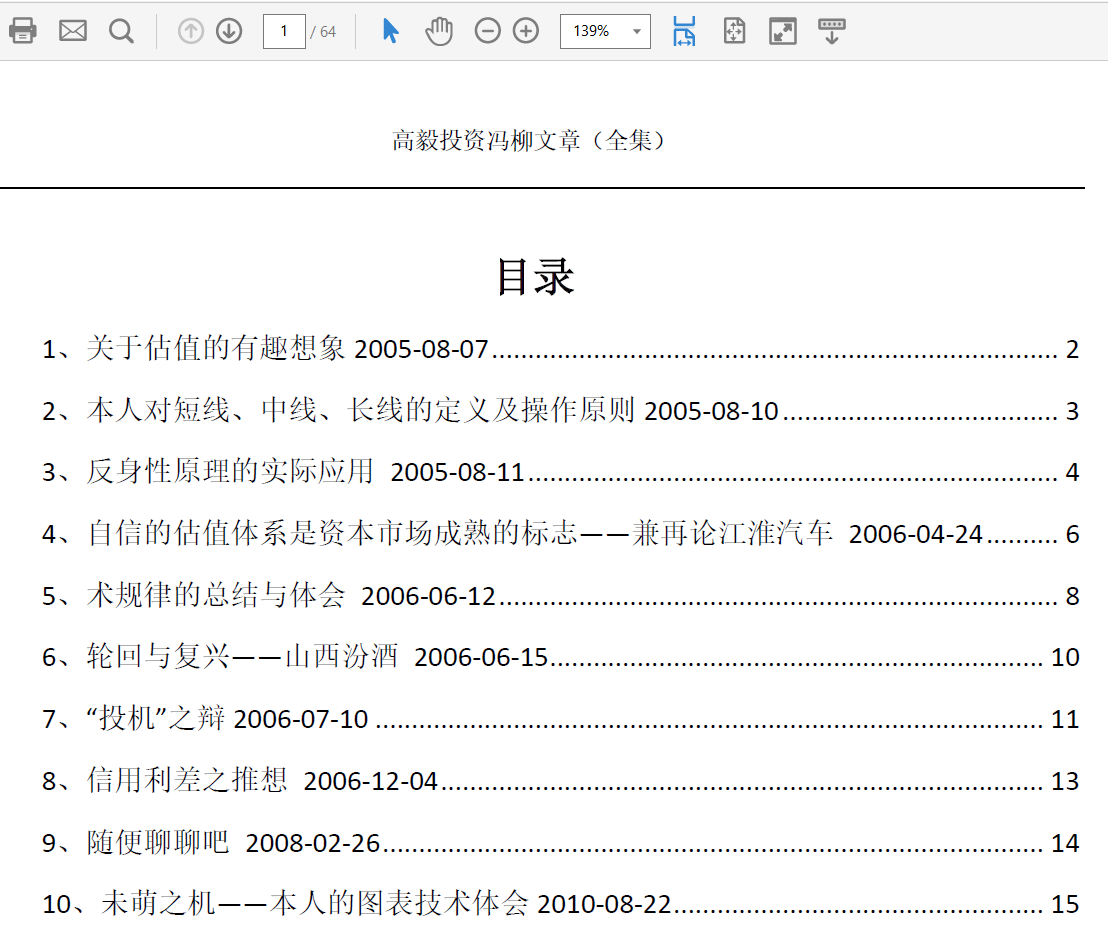Click the download-arrow icon at toolbar end
The width and height of the screenshot is (1108, 939).
click(831, 31)
